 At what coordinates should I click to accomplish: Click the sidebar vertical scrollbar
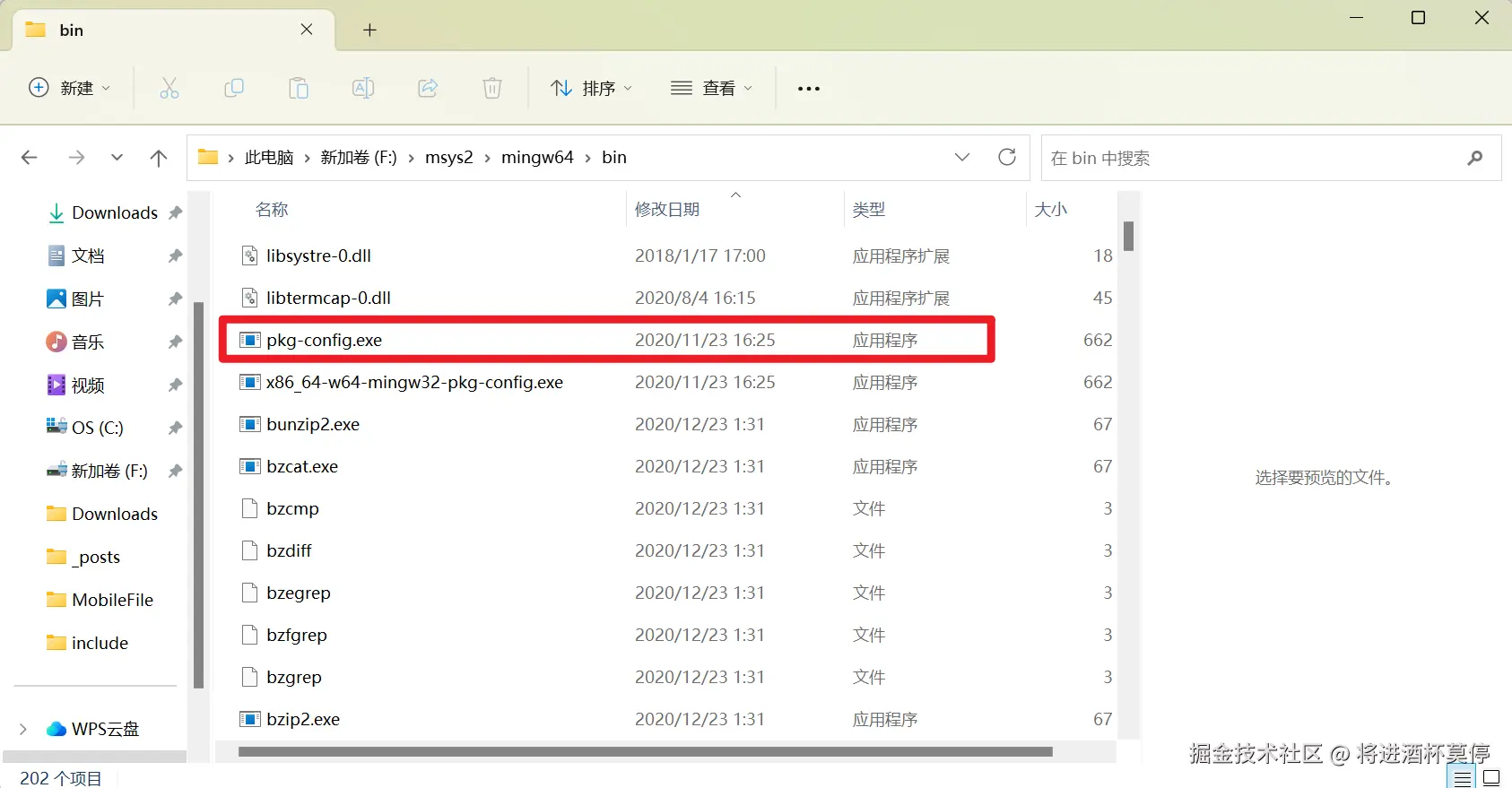click(198, 495)
